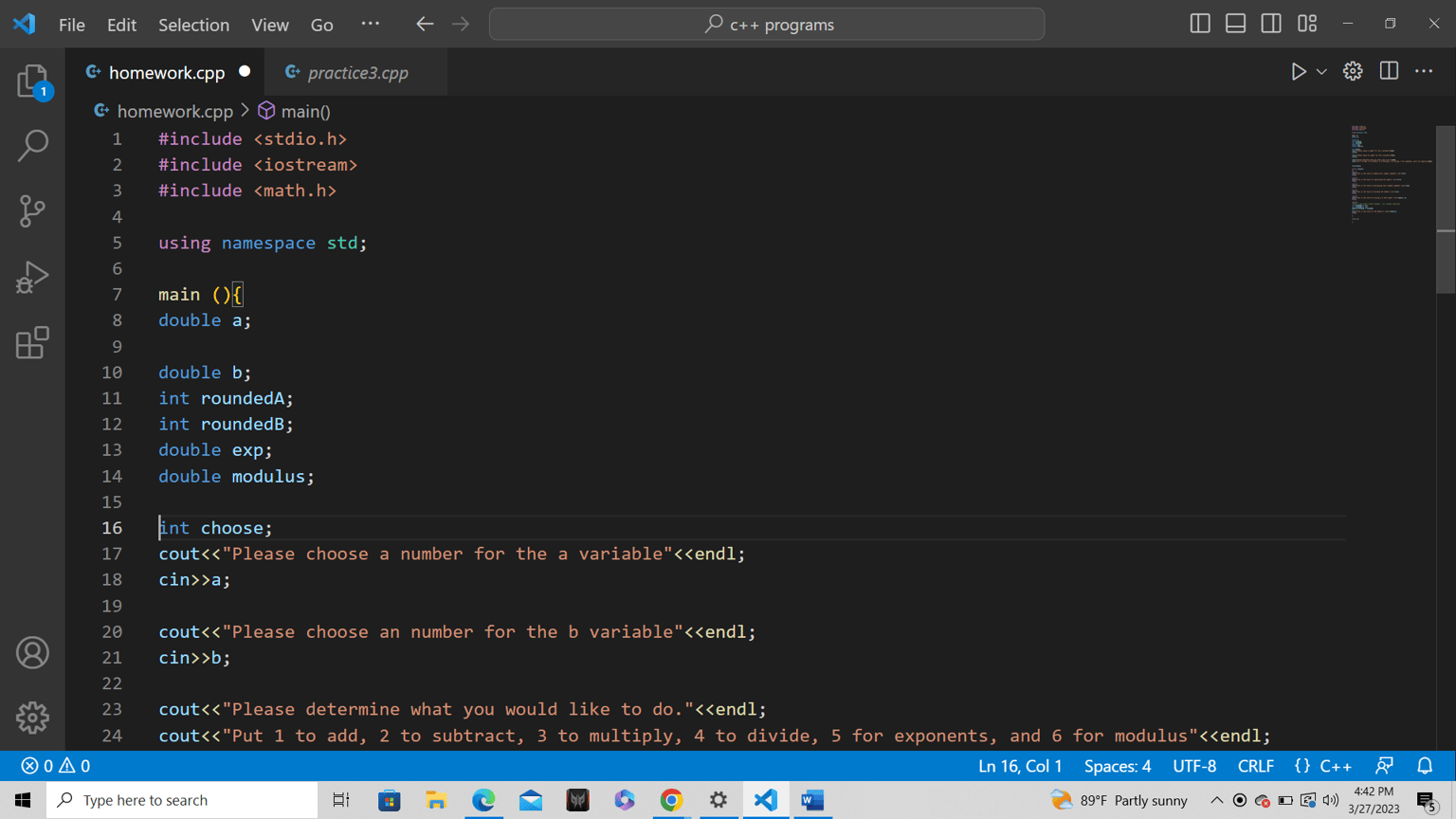Close homework.cpp via unsaved dot
Viewport: 1456px width, 819px height.
pyautogui.click(x=245, y=71)
